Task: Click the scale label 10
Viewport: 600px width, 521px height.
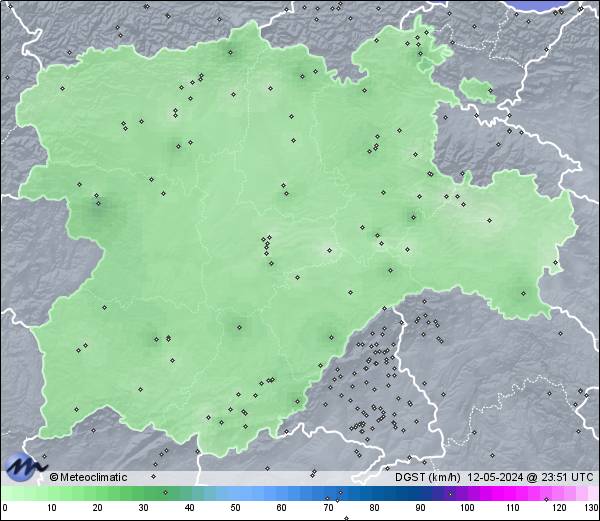Action: (x=52, y=508)
